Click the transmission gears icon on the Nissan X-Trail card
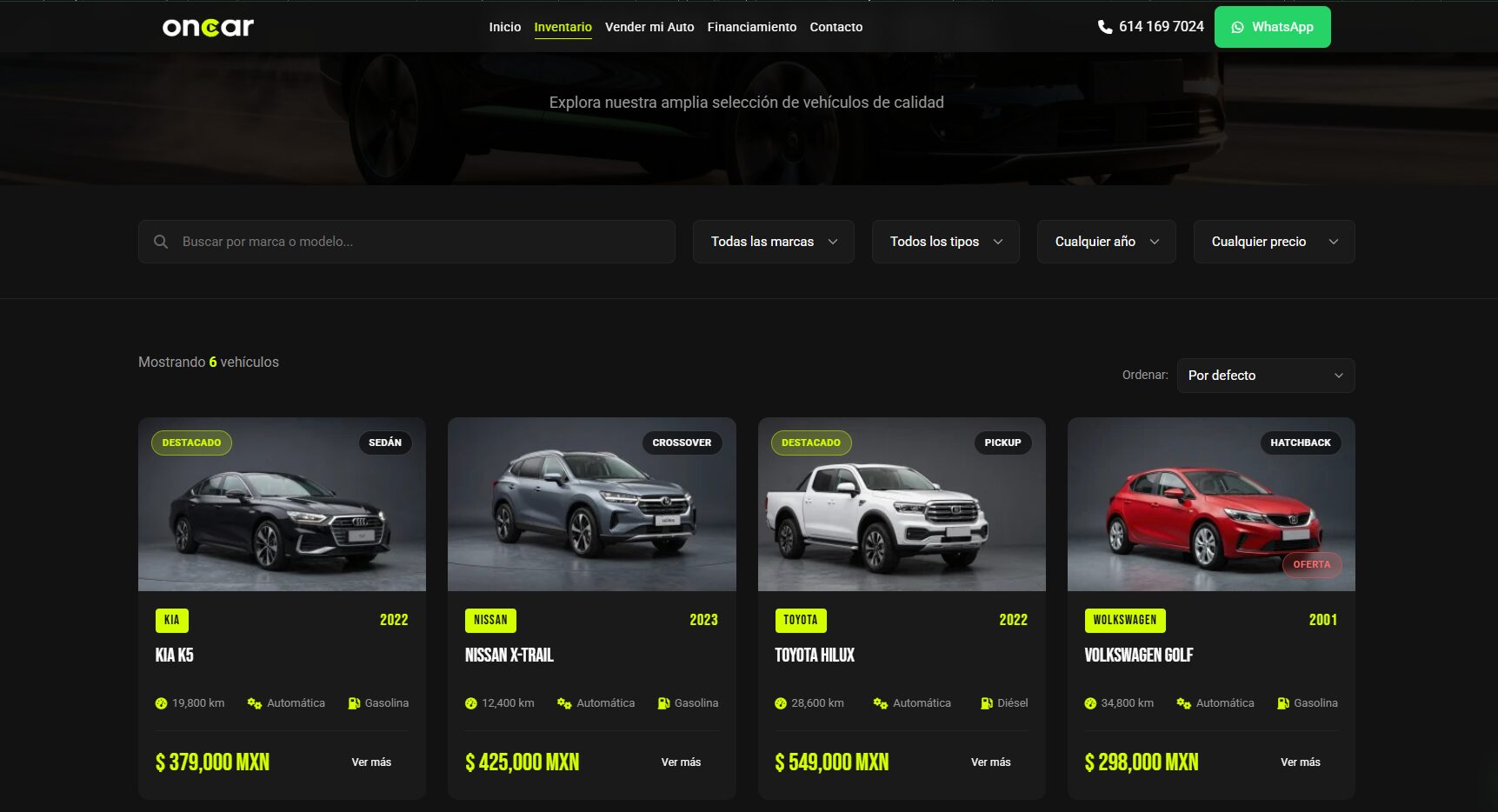Image resolution: width=1498 pixels, height=812 pixels. click(x=564, y=703)
